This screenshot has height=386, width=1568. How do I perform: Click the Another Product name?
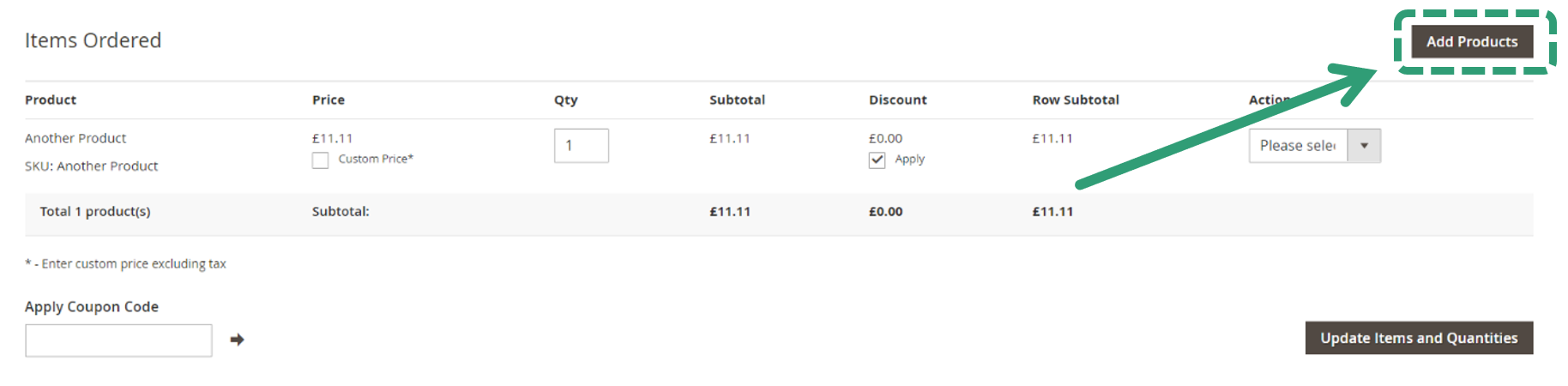click(x=75, y=138)
